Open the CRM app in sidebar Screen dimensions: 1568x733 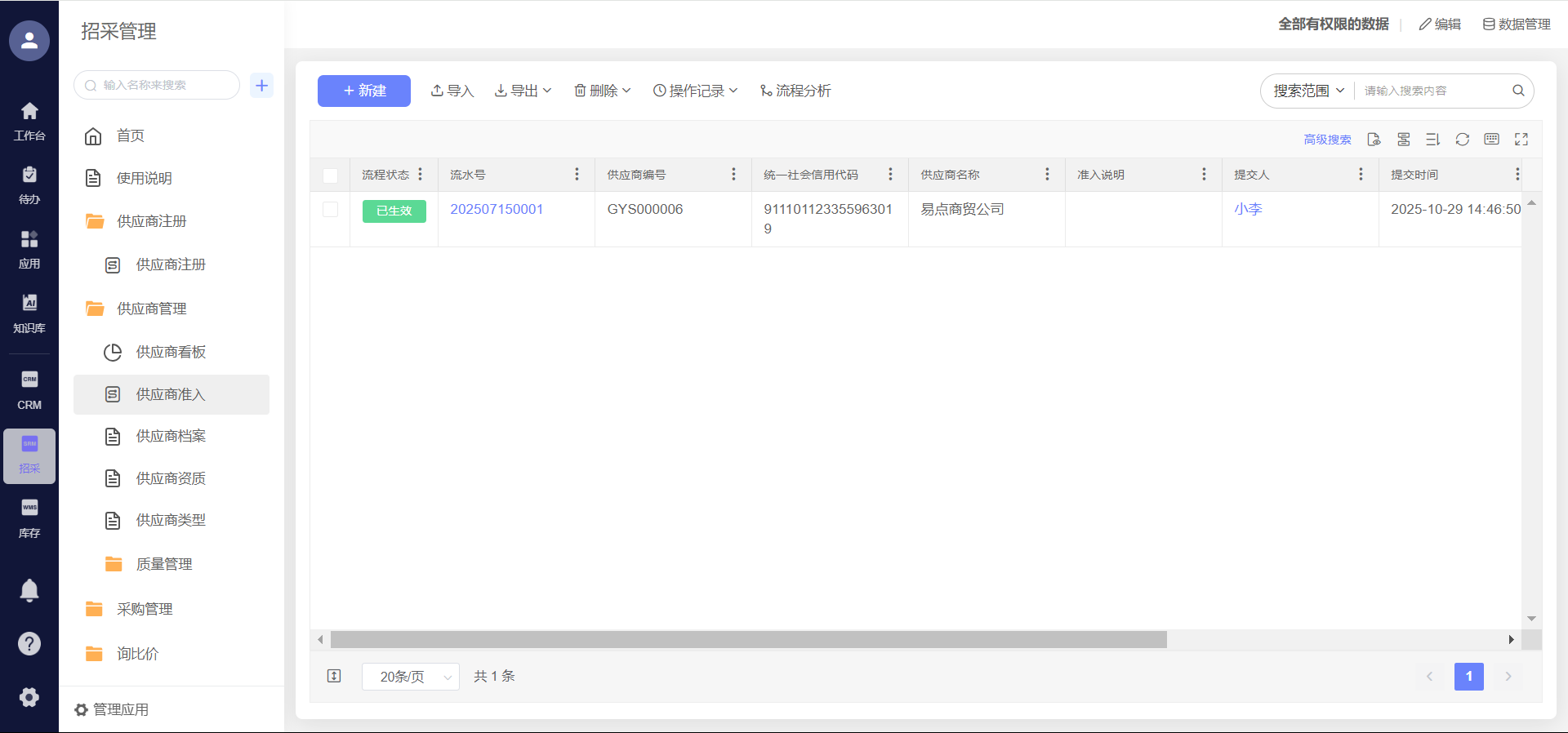click(x=29, y=389)
